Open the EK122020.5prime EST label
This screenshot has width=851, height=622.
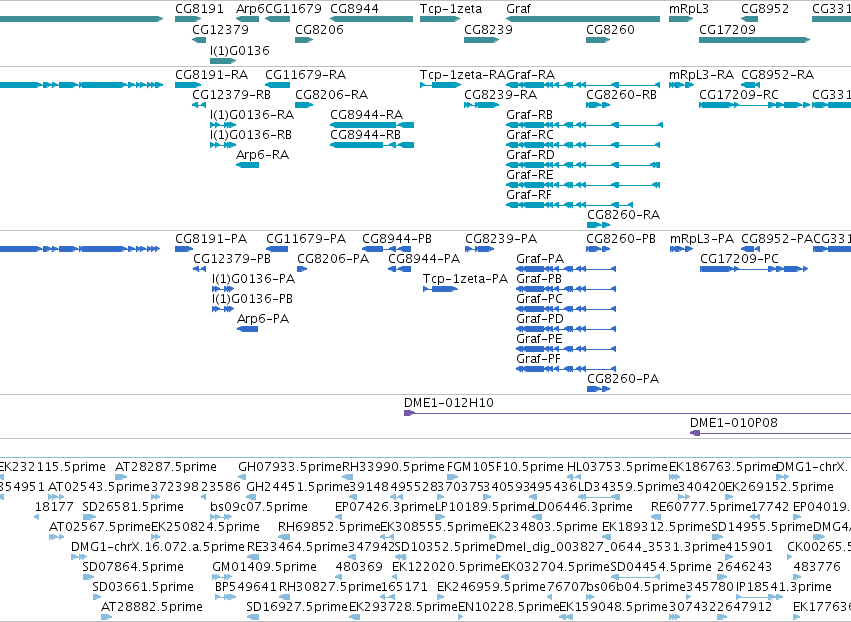click(x=446, y=567)
